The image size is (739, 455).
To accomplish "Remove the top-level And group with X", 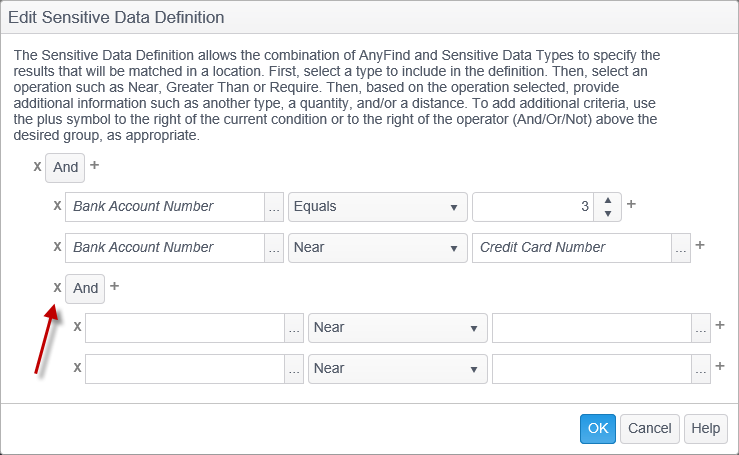I will tap(37, 166).
